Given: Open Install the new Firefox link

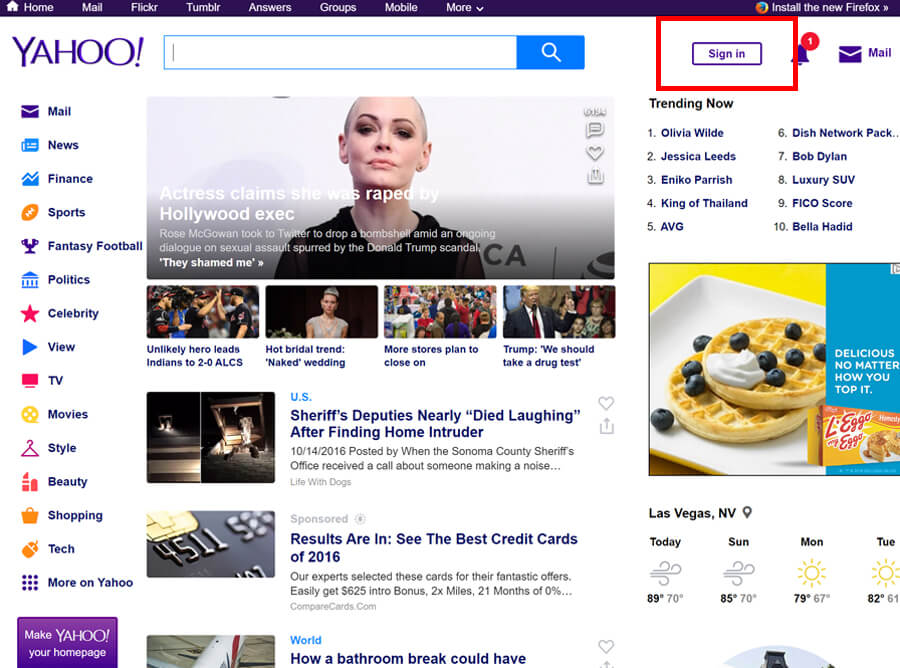Looking at the screenshot, I should pyautogui.click(x=829, y=7).
